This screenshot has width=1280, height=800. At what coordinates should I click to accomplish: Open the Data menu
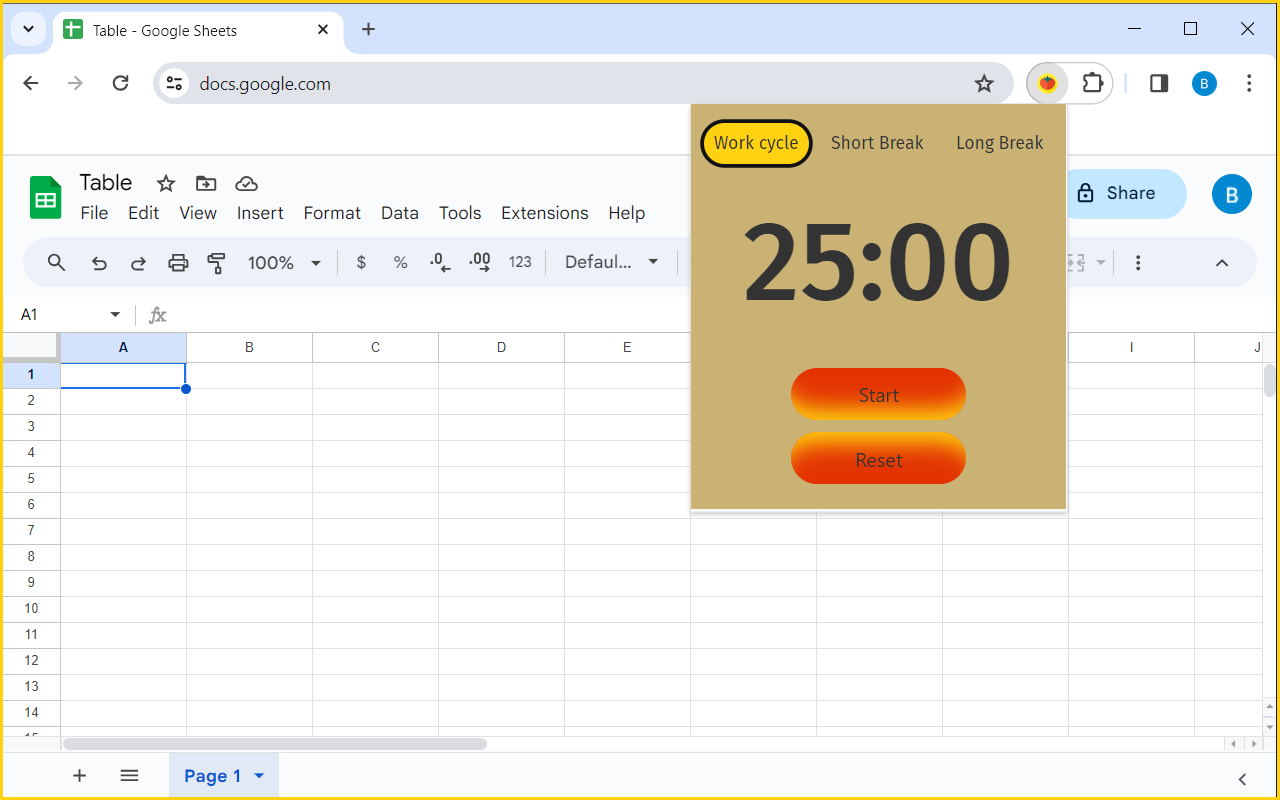[400, 213]
